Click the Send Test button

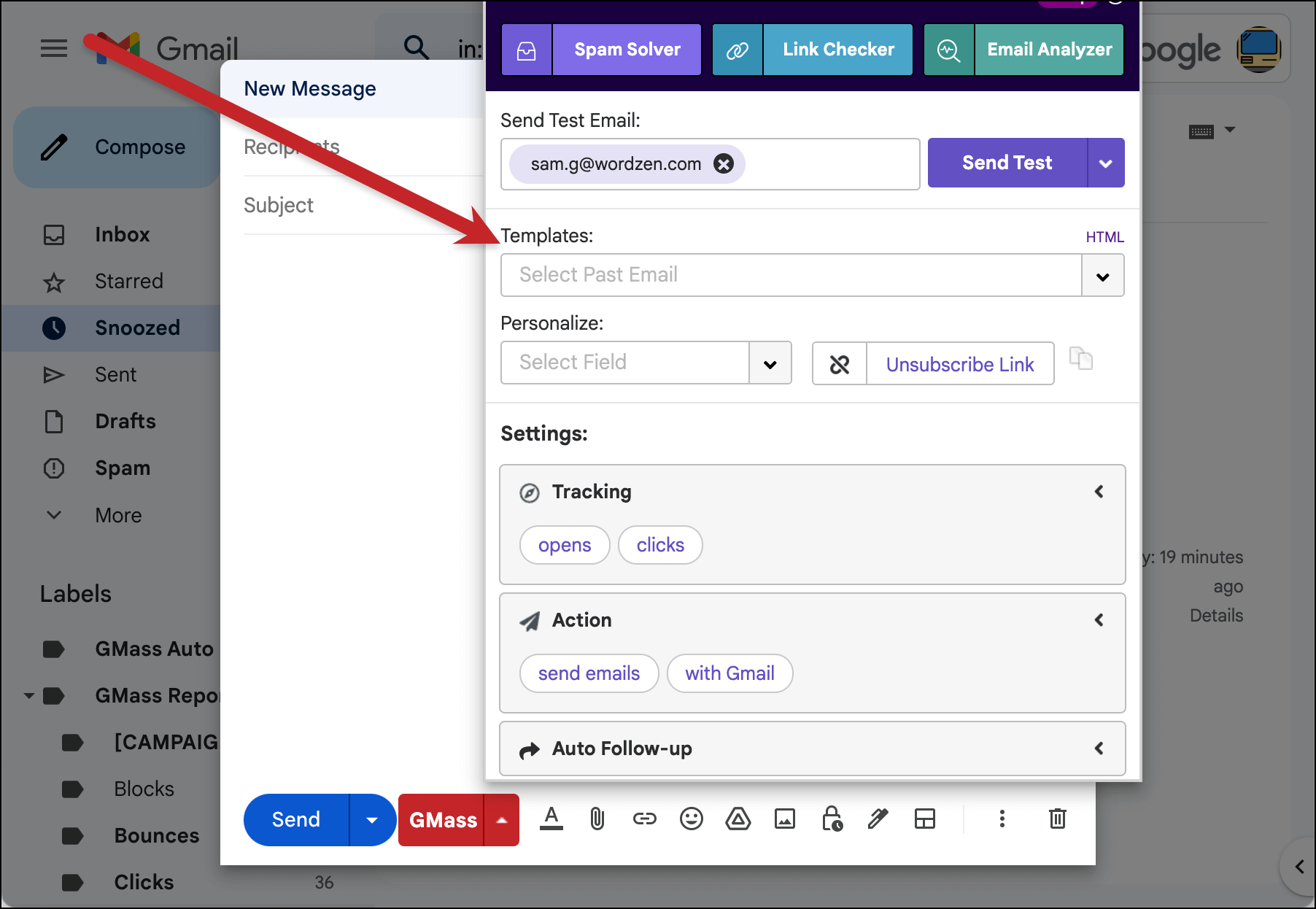click(x=1007, y=163)
